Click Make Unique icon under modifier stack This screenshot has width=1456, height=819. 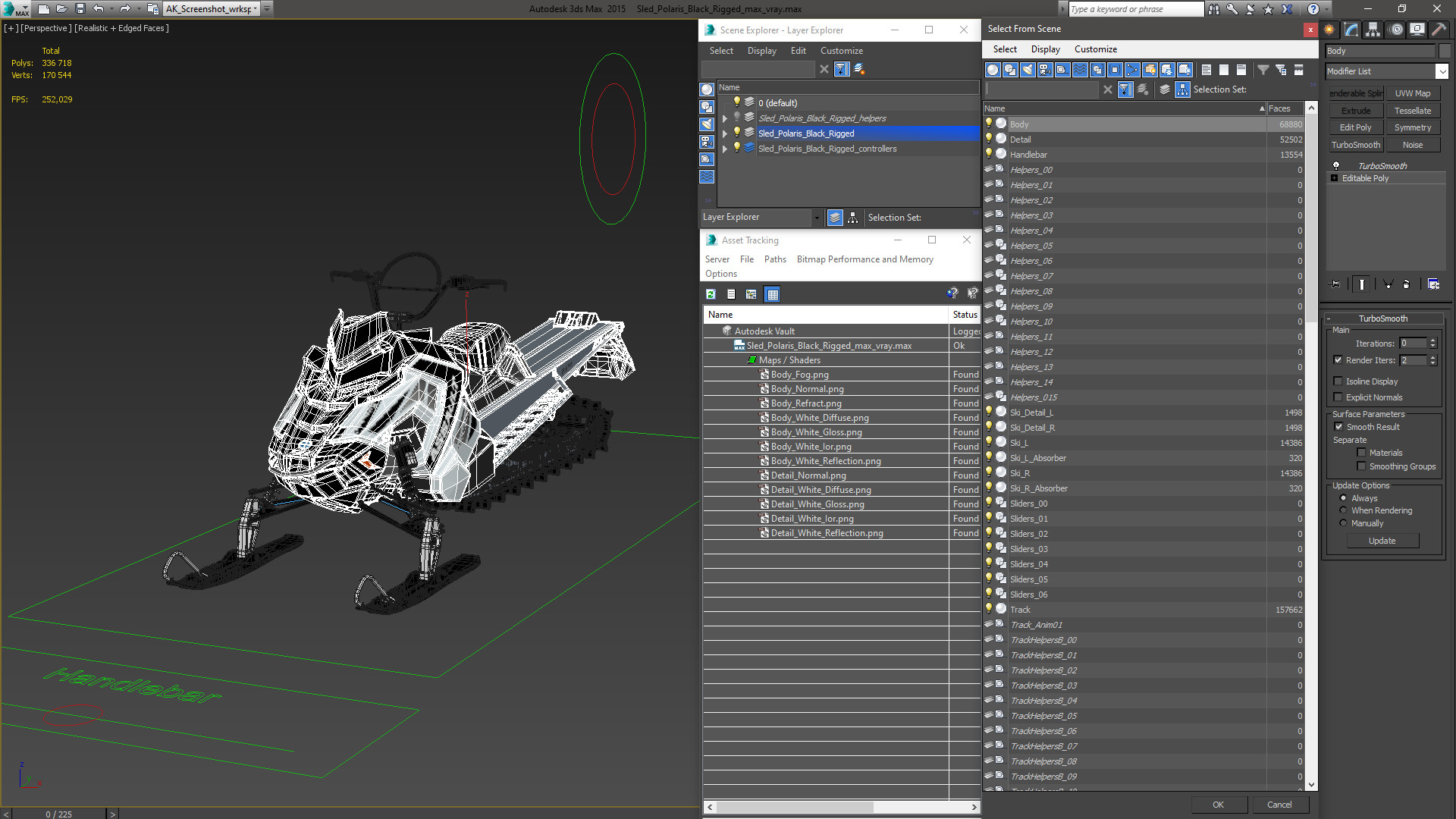tap(1388, 284)
